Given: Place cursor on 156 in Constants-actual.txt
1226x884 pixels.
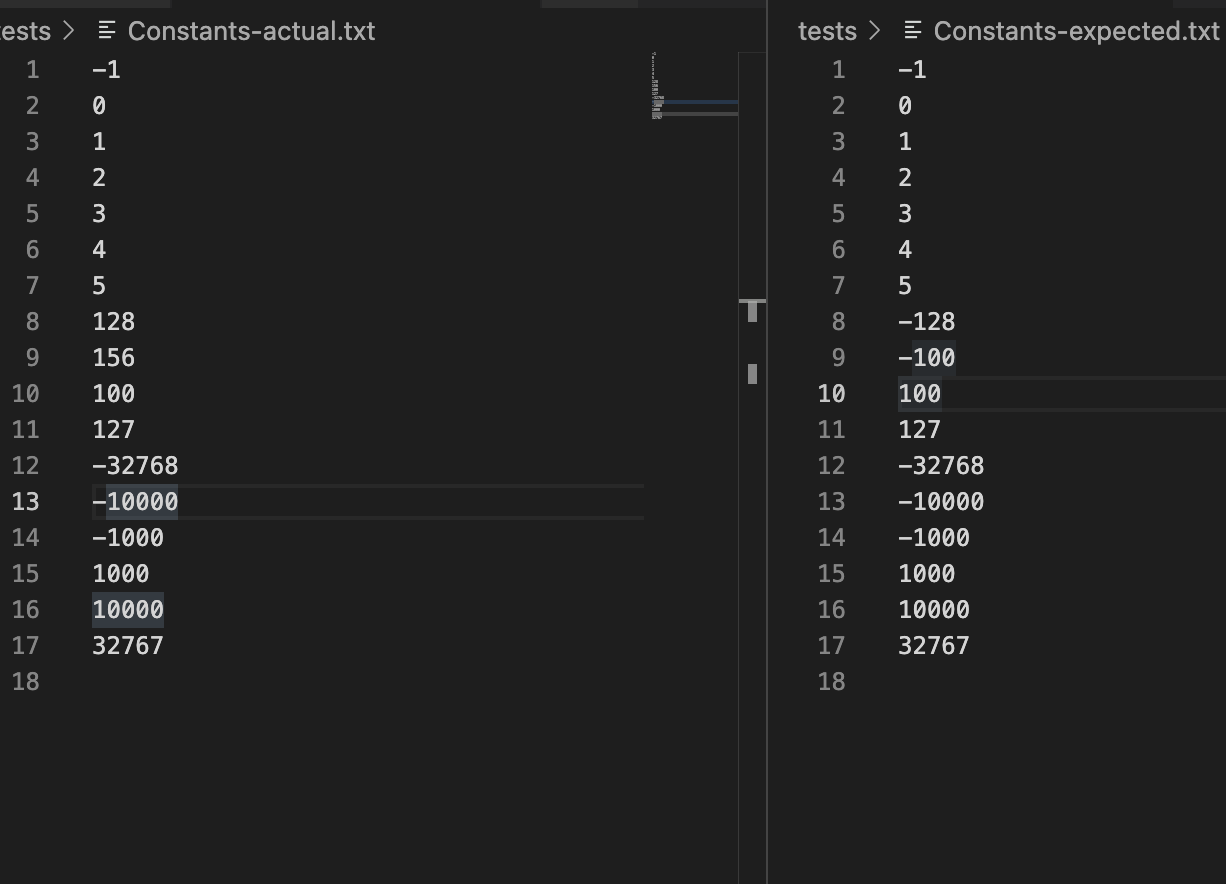Looking at the screenshot, I should click(113, 357).
